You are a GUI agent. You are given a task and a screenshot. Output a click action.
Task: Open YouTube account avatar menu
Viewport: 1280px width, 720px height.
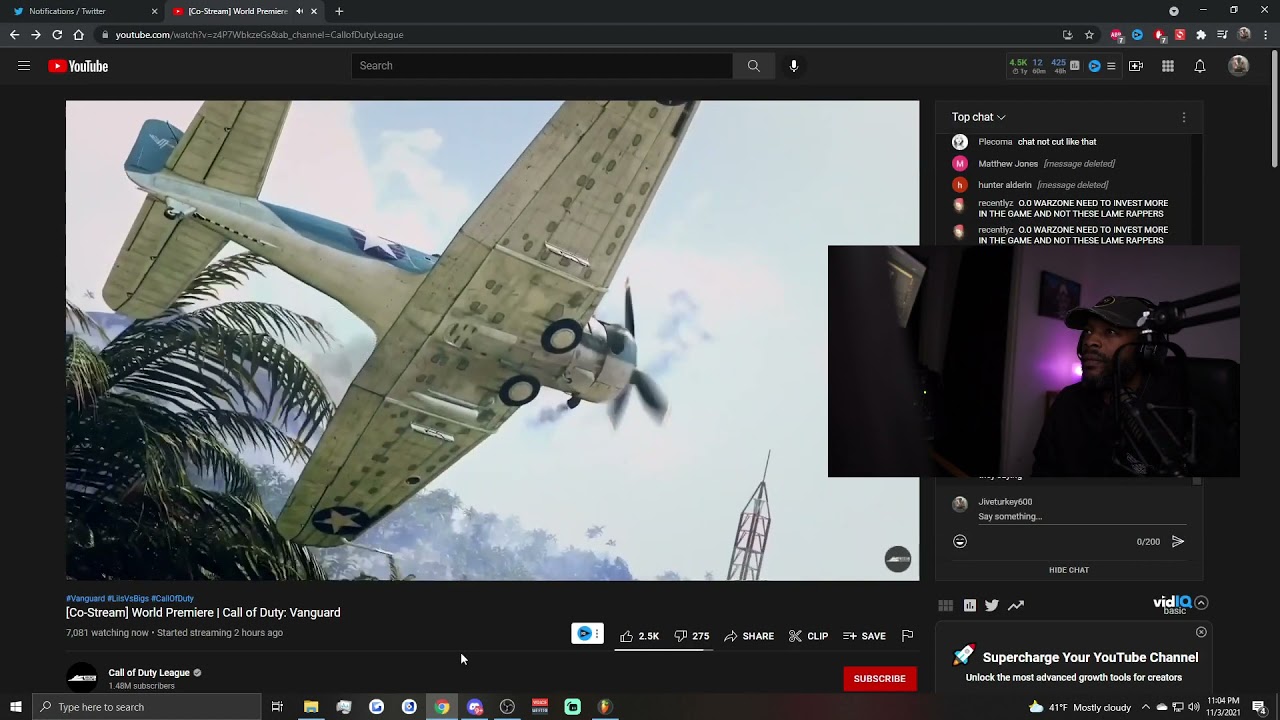pyautogui.click(x=1239, y=66)
